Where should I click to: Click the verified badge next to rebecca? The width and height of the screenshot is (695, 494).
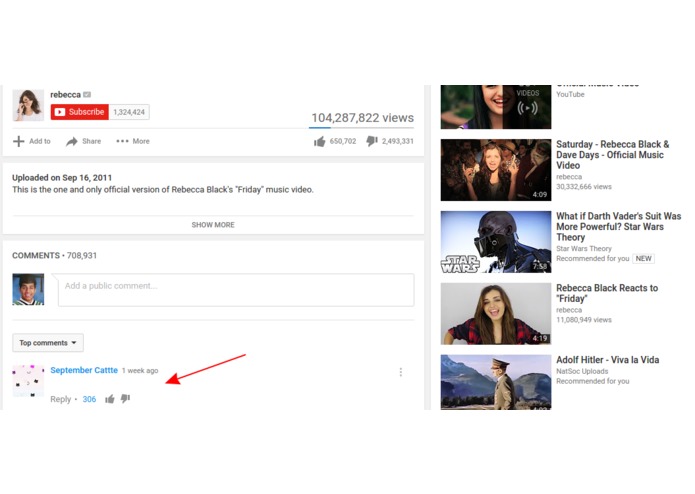pos(87,94)
